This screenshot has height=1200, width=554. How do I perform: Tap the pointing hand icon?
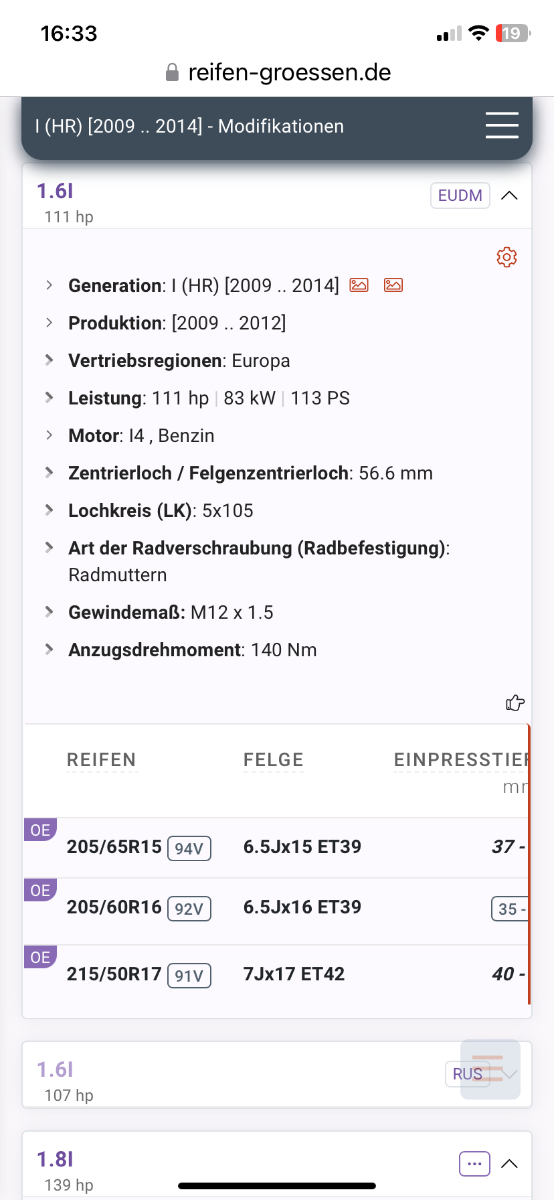pyautogui.click(x=515, y=703)
